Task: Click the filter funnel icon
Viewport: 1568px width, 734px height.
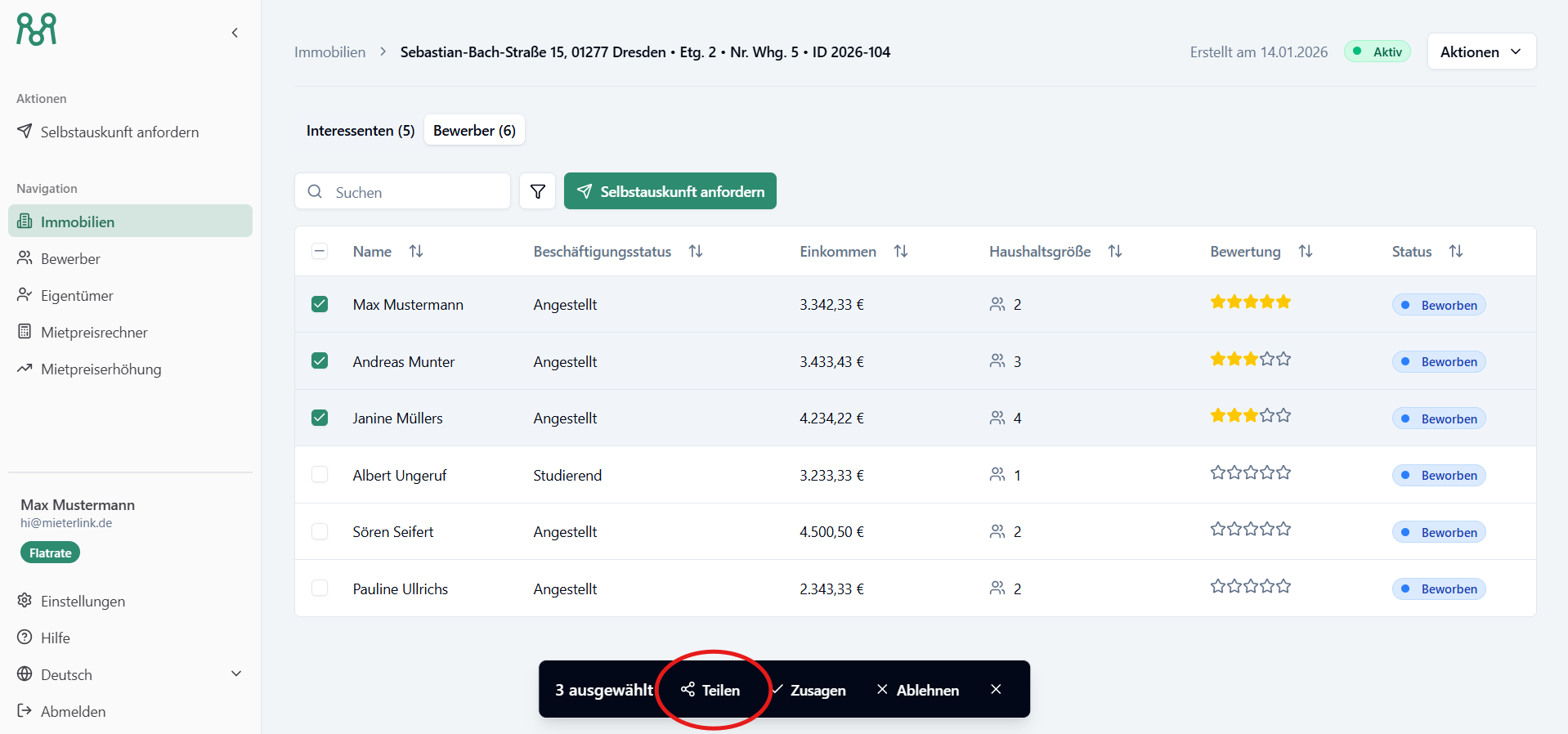Action: coord(537,191)
